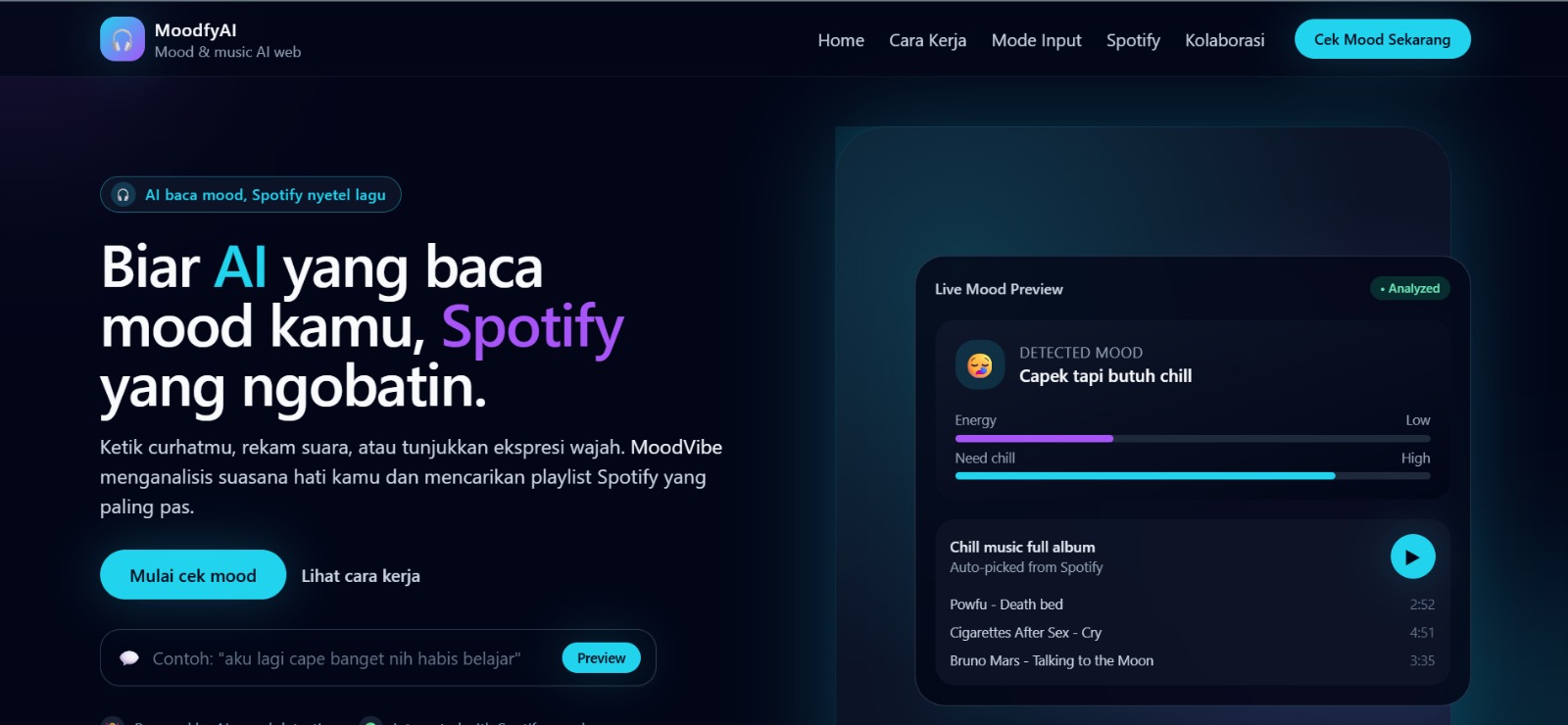This screenshot has height=725, width=1568.
Task: Click the headphone icon in the tagline badge
Action: click(x=123, y=195)
